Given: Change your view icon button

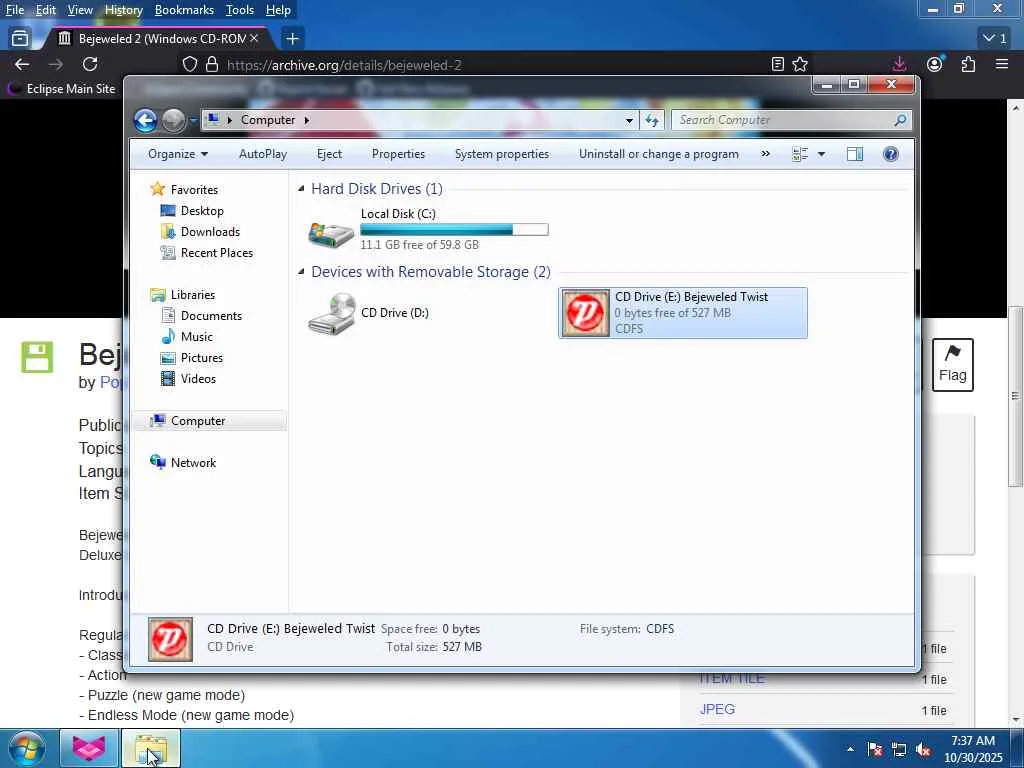Looking at the screenshot, I should point(800,154).
